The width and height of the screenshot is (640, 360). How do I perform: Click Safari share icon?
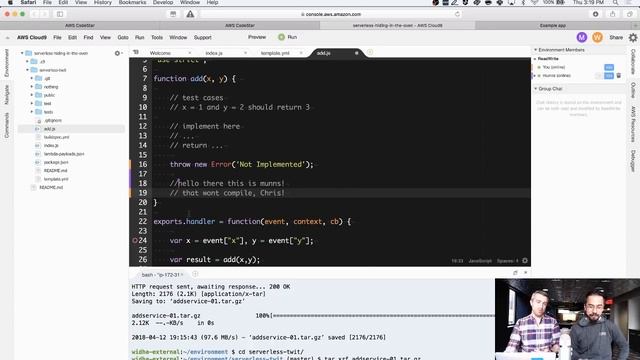coord(612,14)
